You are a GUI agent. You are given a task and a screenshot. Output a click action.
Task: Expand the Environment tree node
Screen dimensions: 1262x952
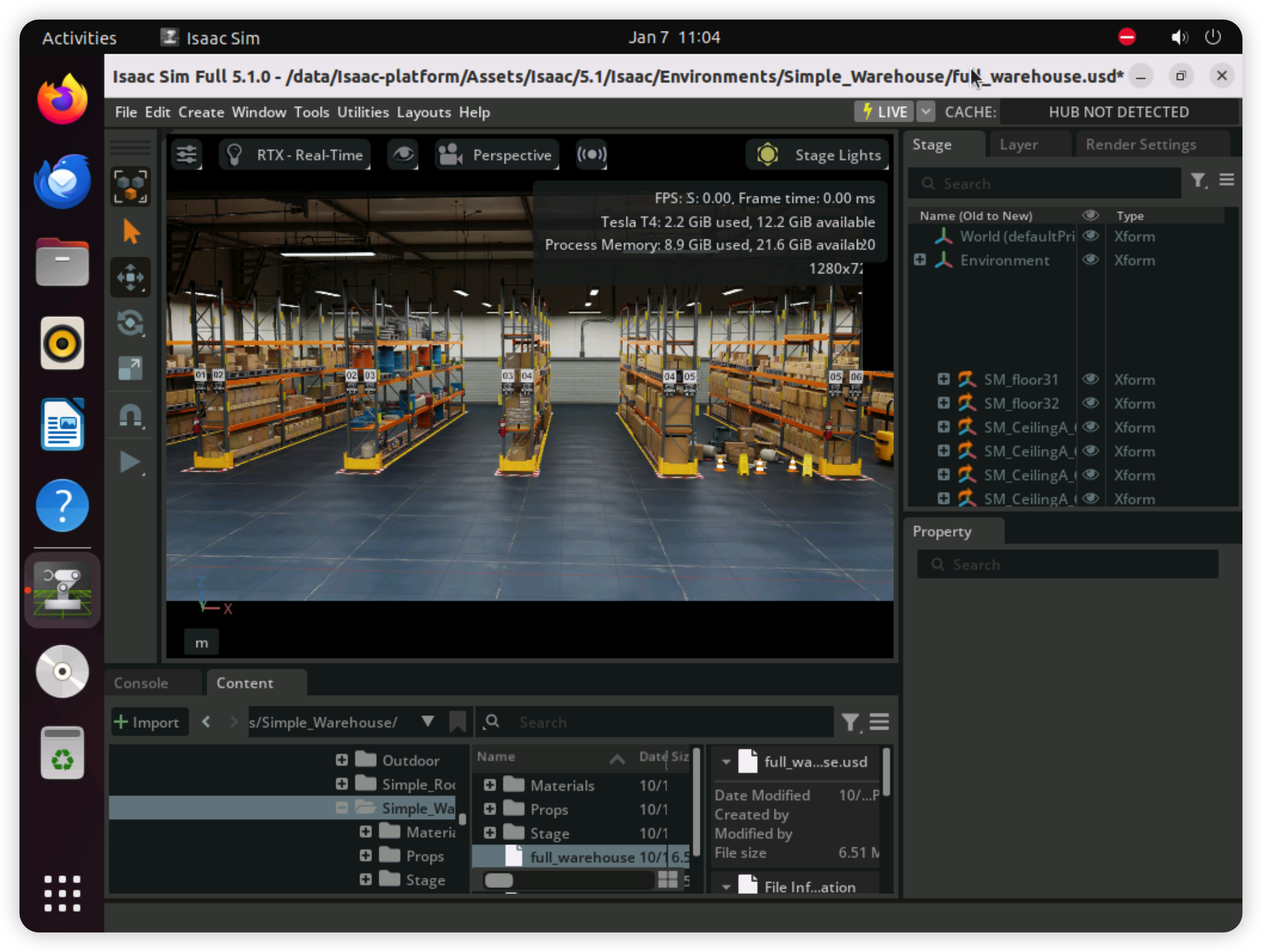(x=920, y=260)
